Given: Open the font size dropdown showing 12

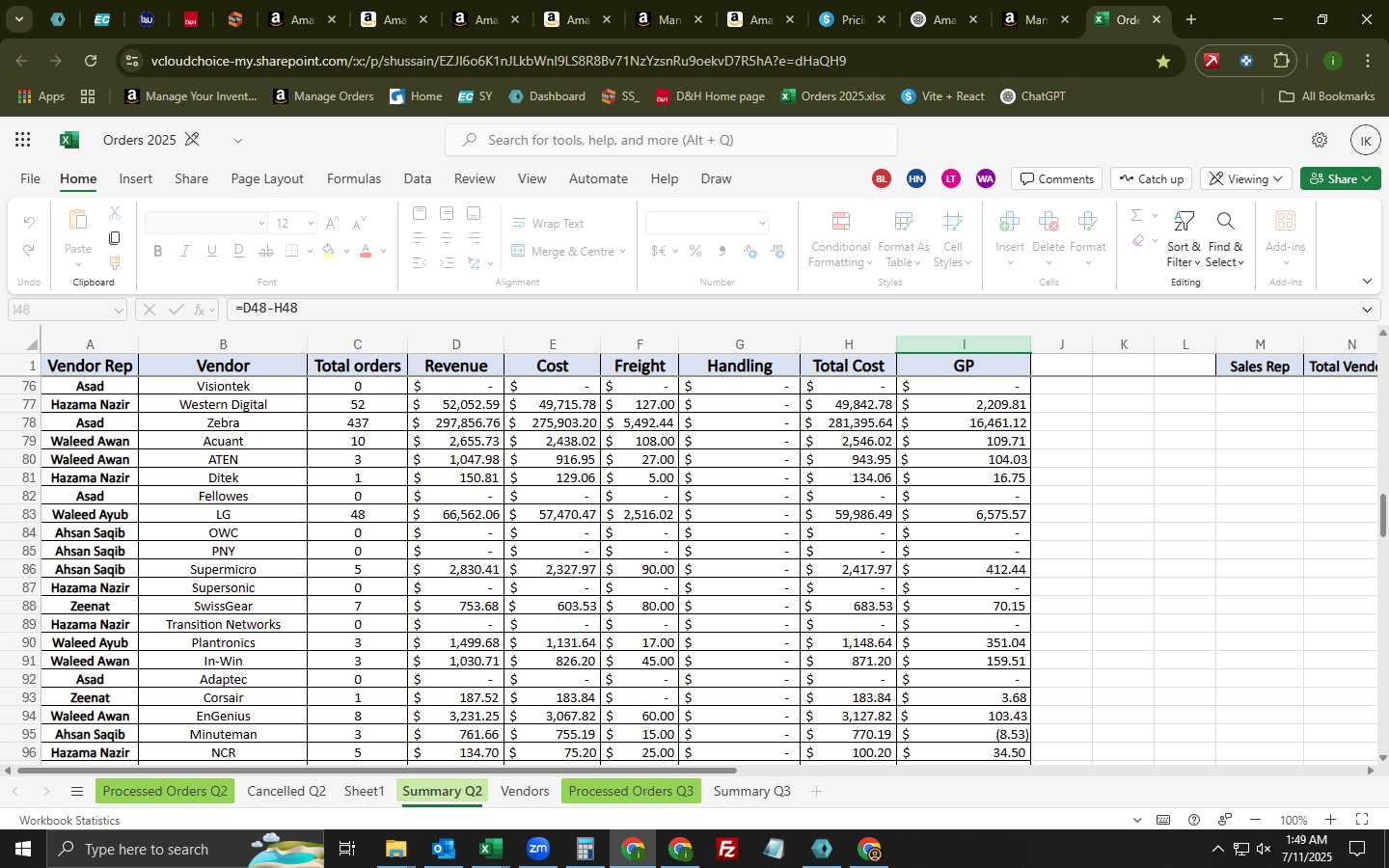Looking at the screenshot, I should click(311, 223).
